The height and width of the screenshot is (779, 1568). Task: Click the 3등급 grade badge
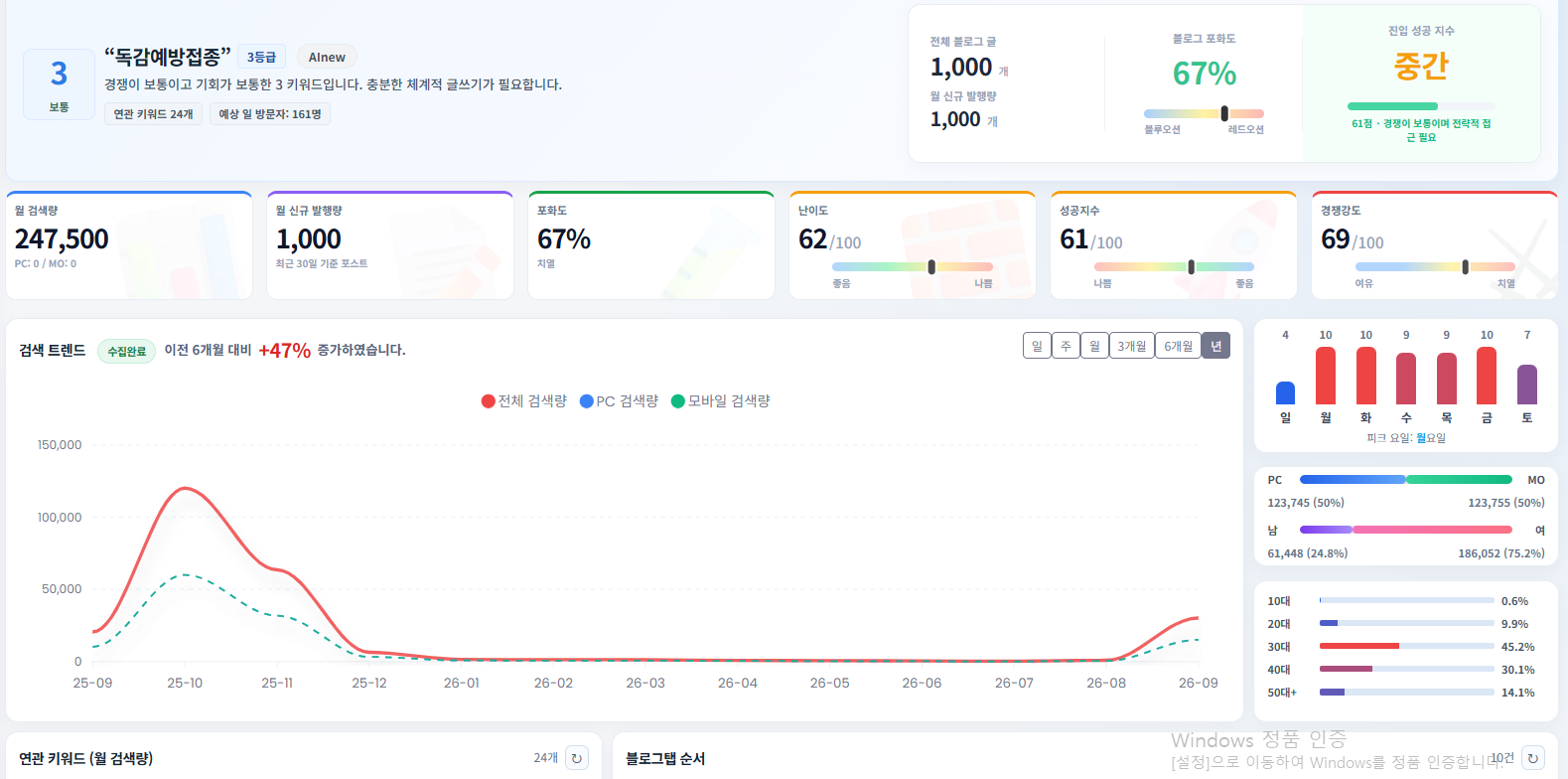click(261, 58)
